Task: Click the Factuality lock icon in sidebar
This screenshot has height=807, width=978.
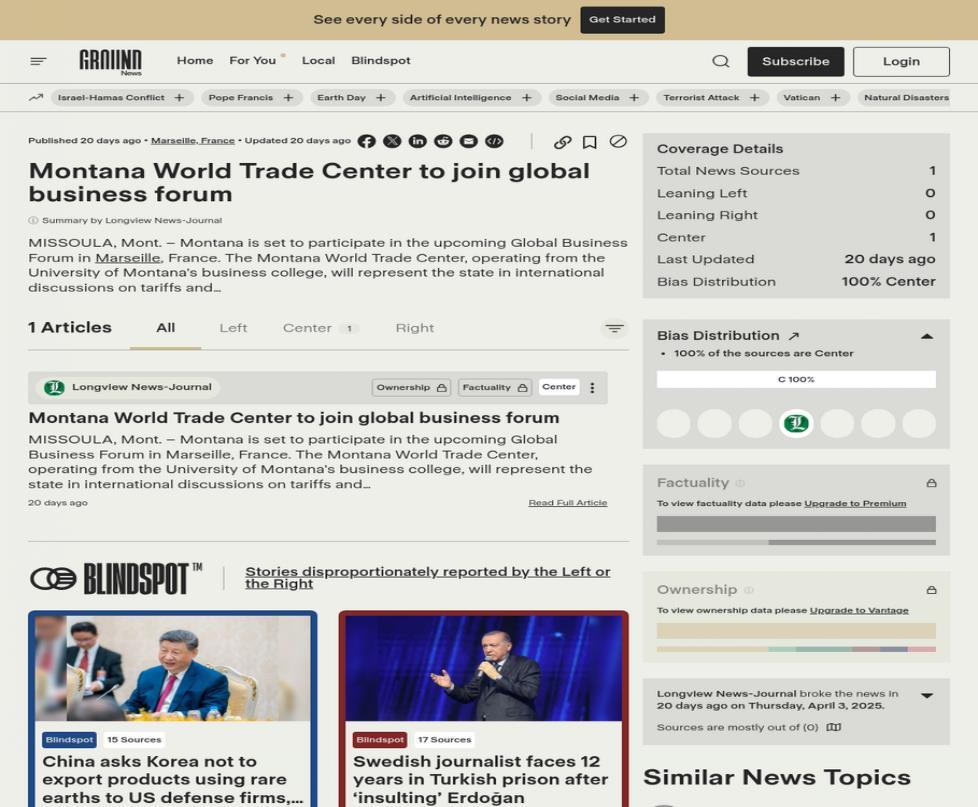Action: coord(931,483)
